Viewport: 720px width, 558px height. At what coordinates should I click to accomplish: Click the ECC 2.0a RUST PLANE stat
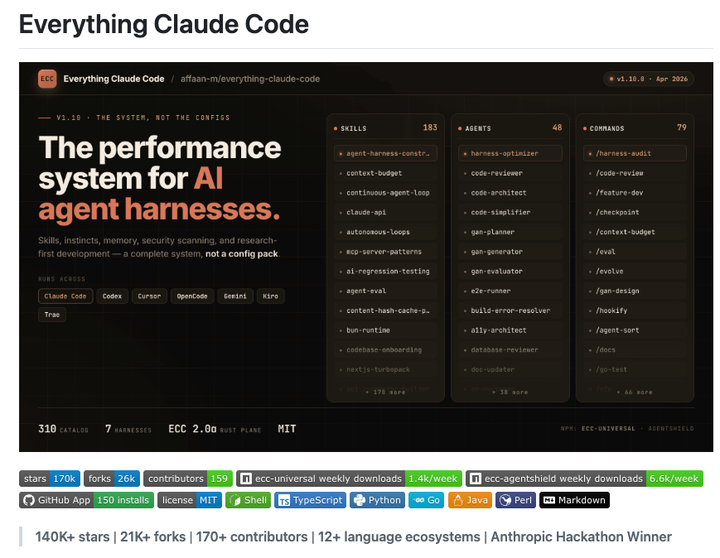click(x=214, y=429)
